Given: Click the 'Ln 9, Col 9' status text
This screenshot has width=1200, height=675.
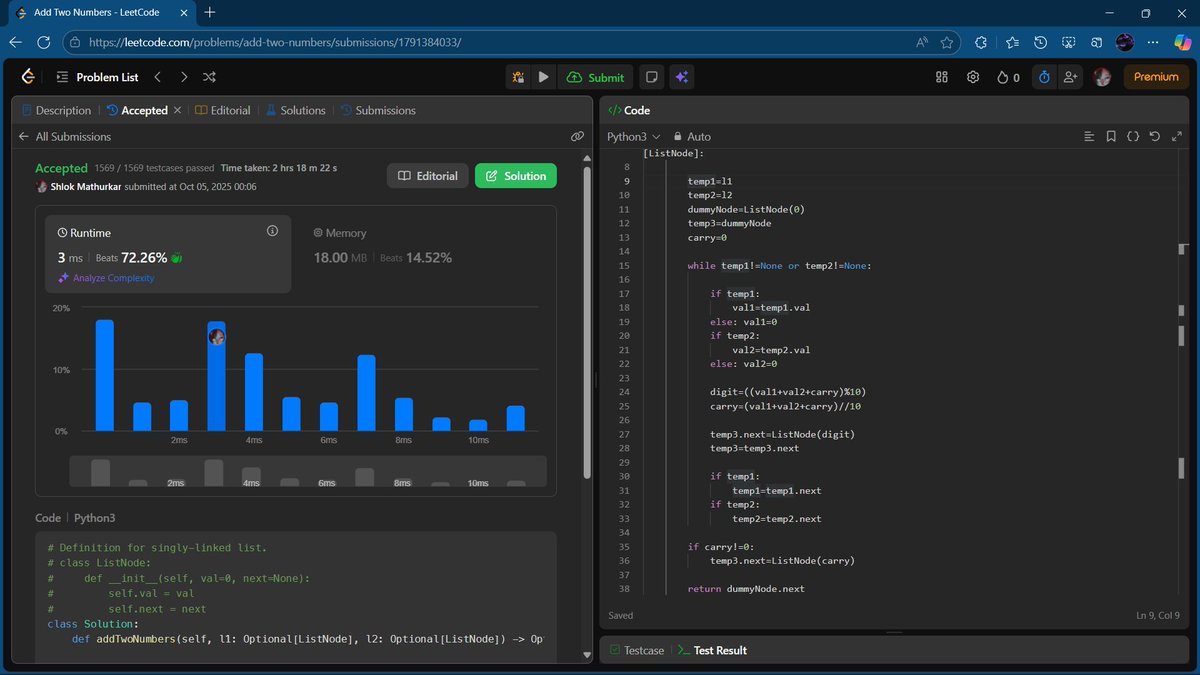Looking at the screenshot, I should tap(1158, 615).
